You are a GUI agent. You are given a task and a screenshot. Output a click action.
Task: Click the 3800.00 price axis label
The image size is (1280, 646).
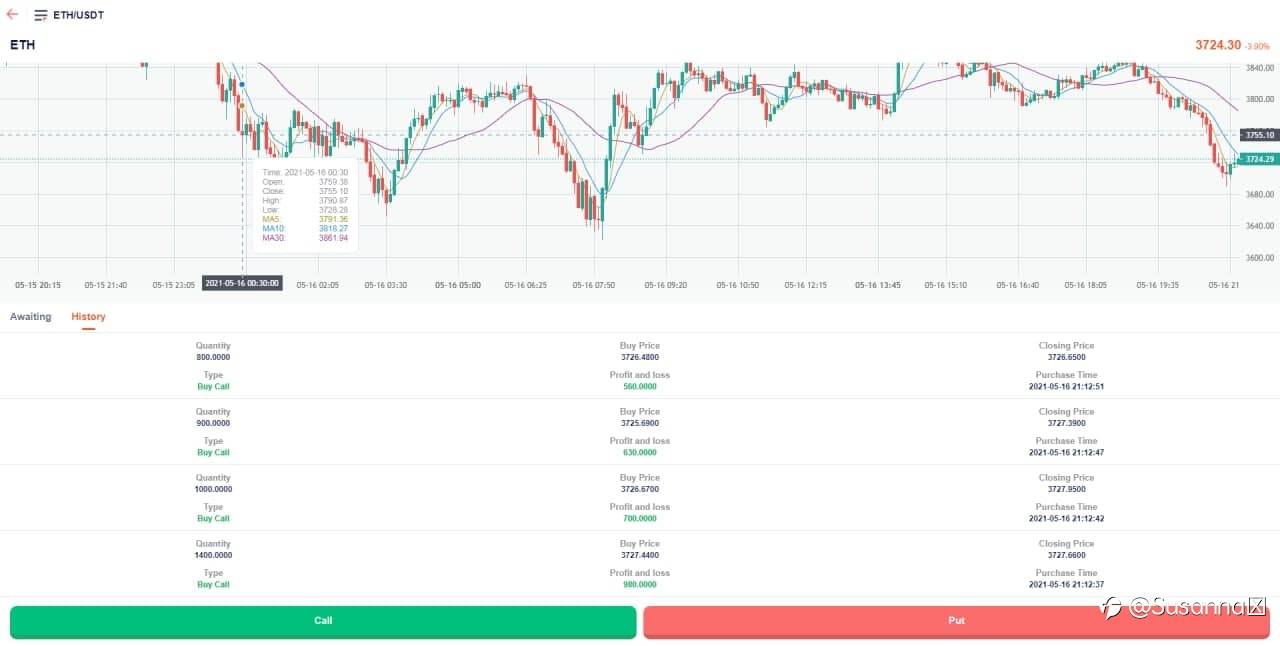(1259, 99)
